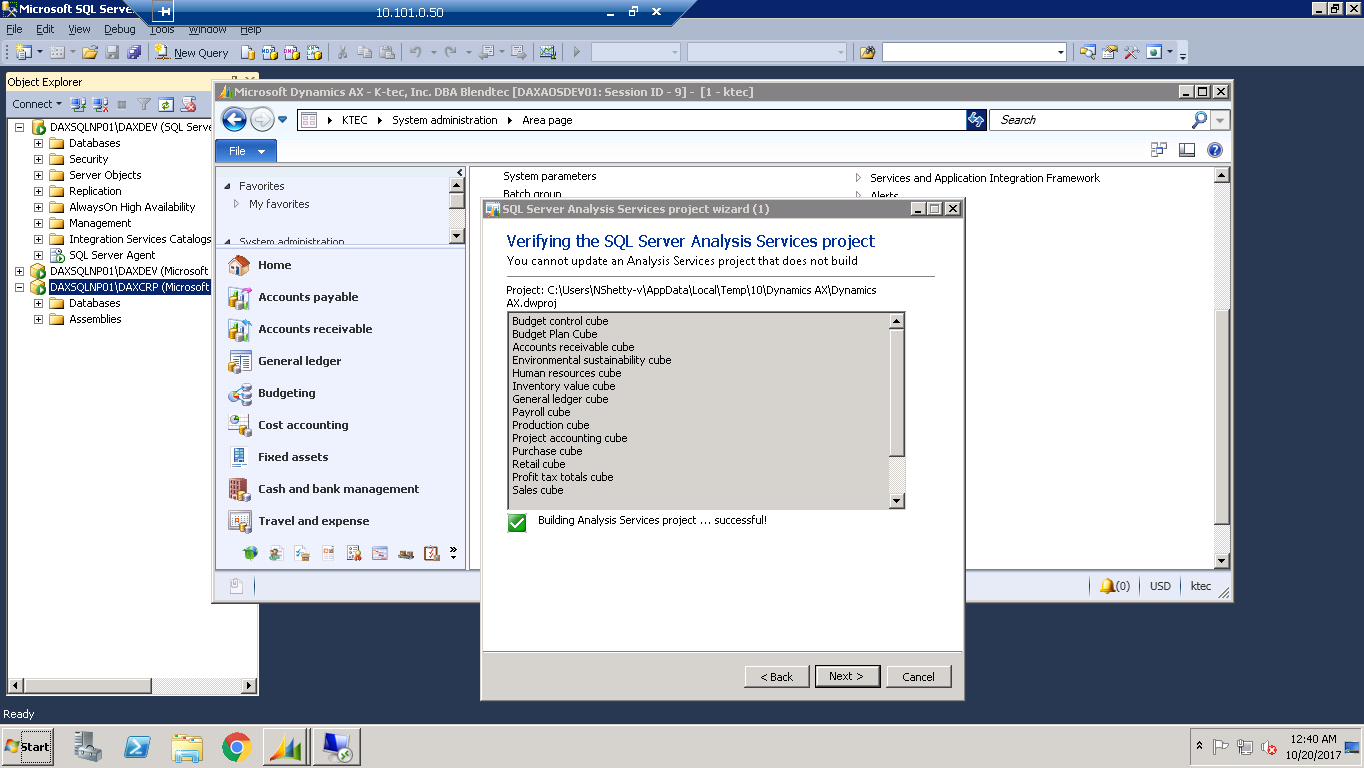This screenshot has height=768, width=1364.
Task: Click the Refresh icon in Object Explorer
Action: pyautogui.click(x=166, y=104)
